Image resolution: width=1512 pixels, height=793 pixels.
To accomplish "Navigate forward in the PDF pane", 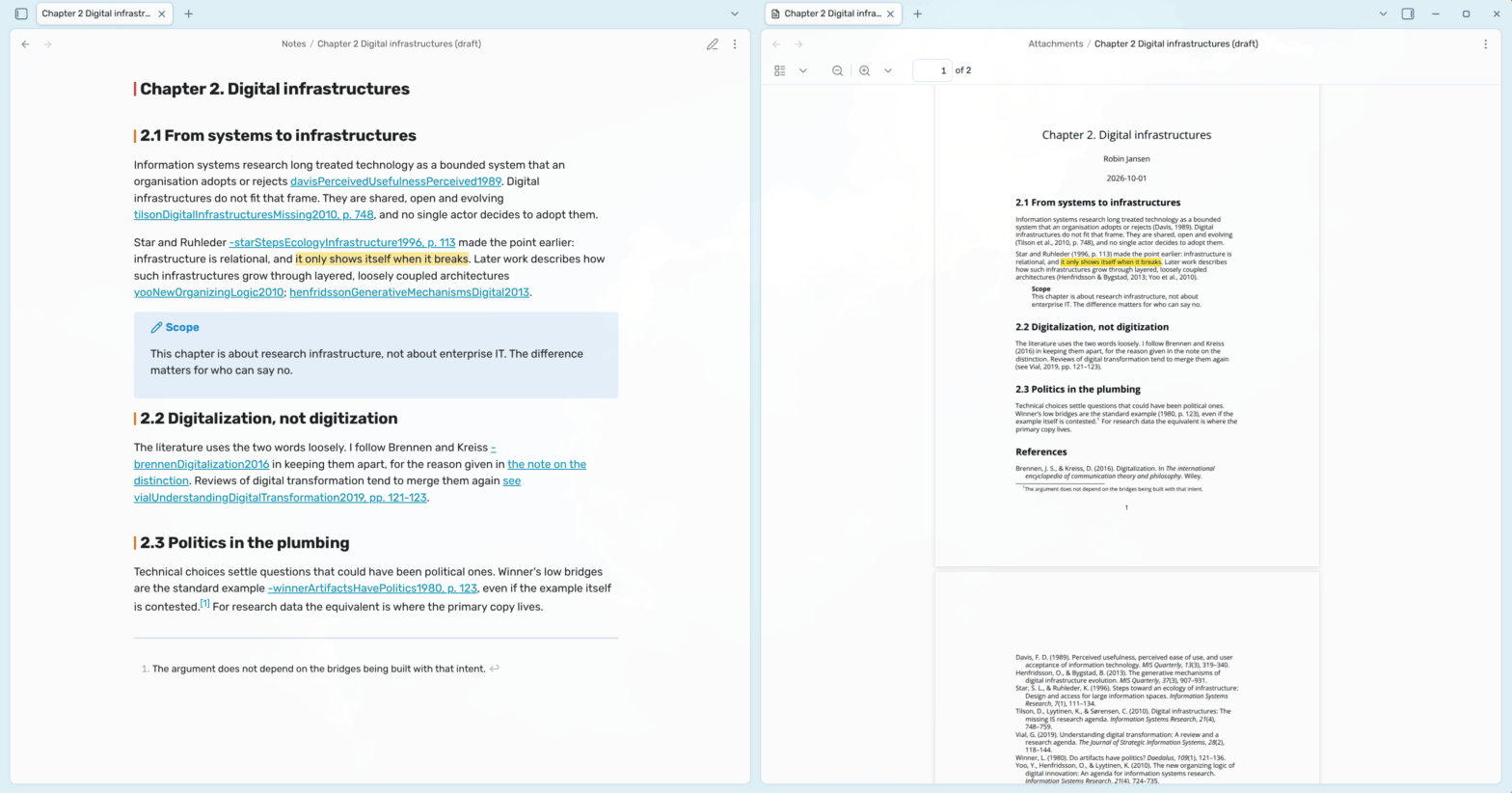I will [798, 44].
